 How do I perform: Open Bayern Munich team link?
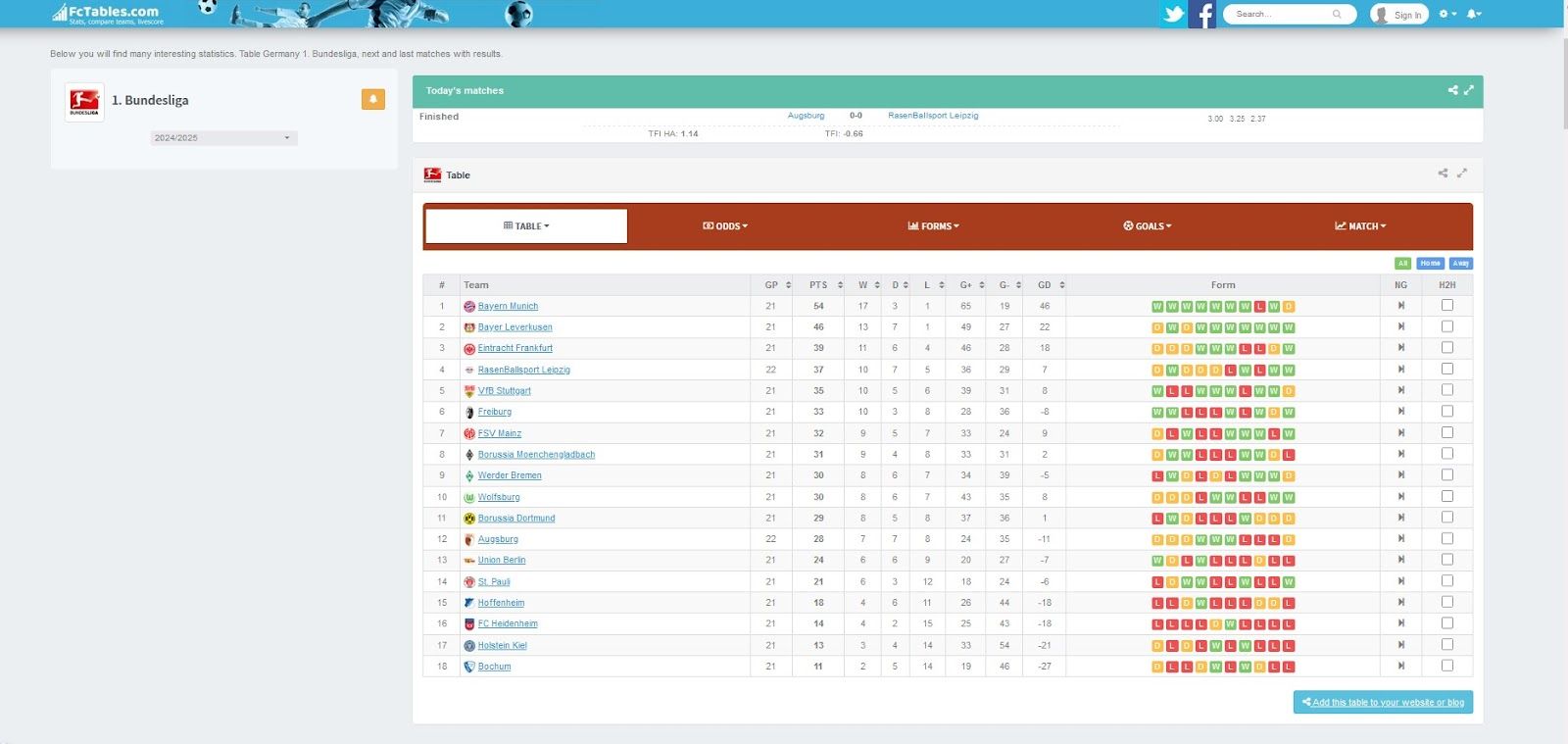click(x=508, y=306)
